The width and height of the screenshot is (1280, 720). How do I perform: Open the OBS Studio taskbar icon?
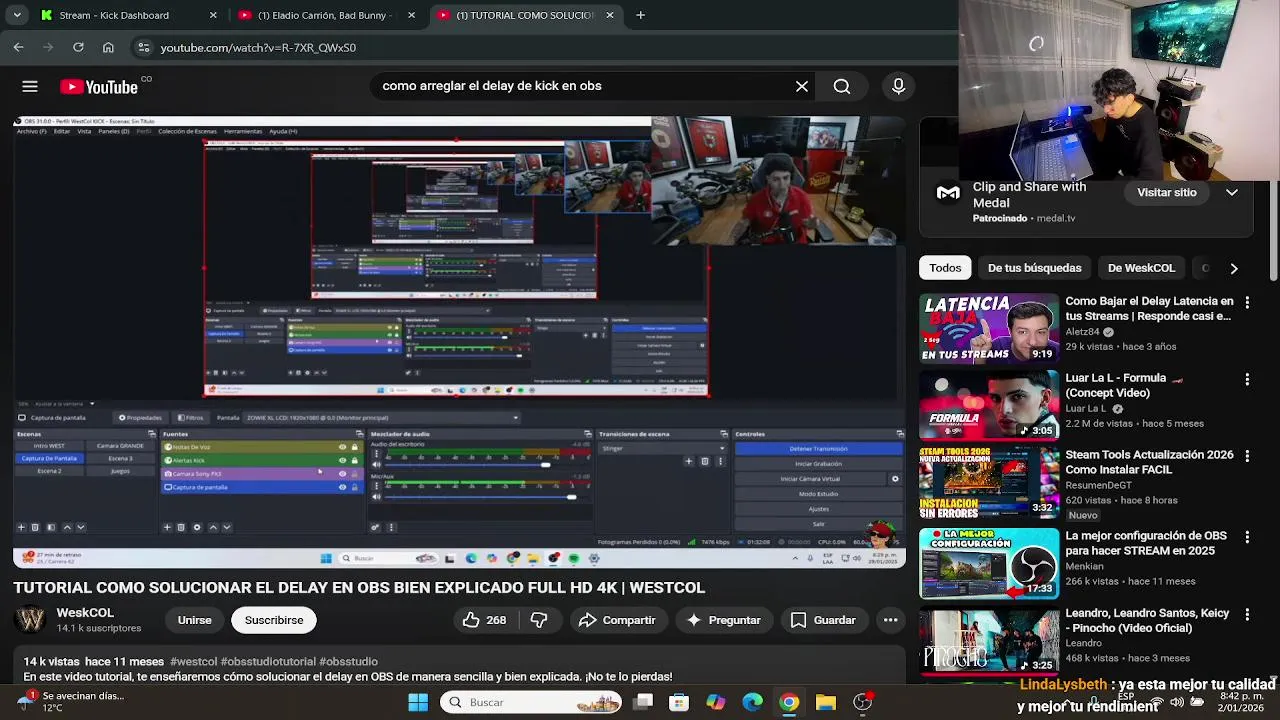[x=862, y=702]
